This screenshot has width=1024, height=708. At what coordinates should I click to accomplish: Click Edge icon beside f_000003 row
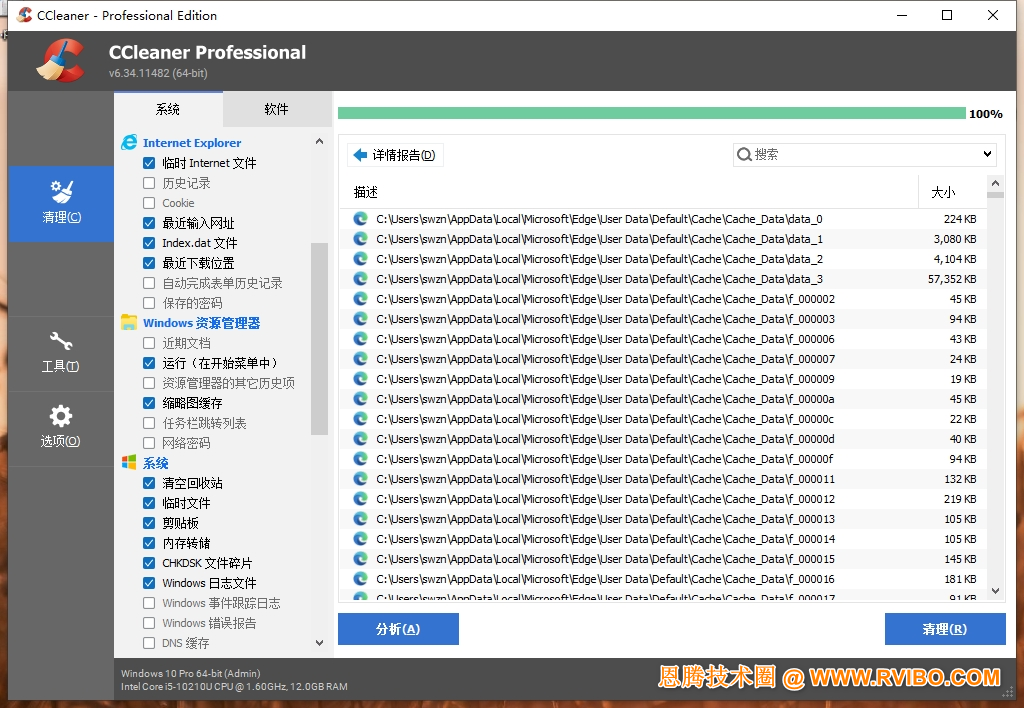click(360, 319)
